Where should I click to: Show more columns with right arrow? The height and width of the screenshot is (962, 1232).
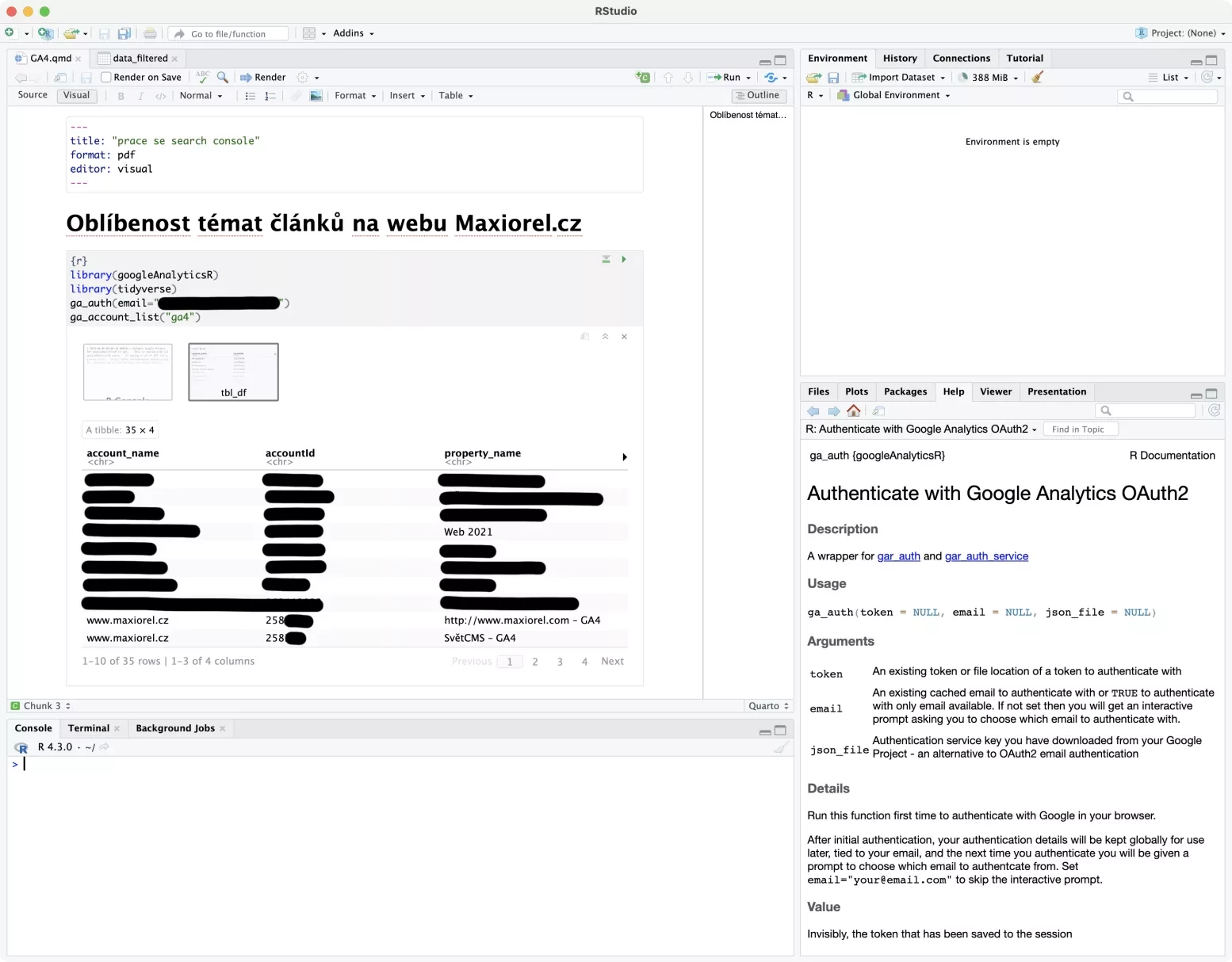625,457
